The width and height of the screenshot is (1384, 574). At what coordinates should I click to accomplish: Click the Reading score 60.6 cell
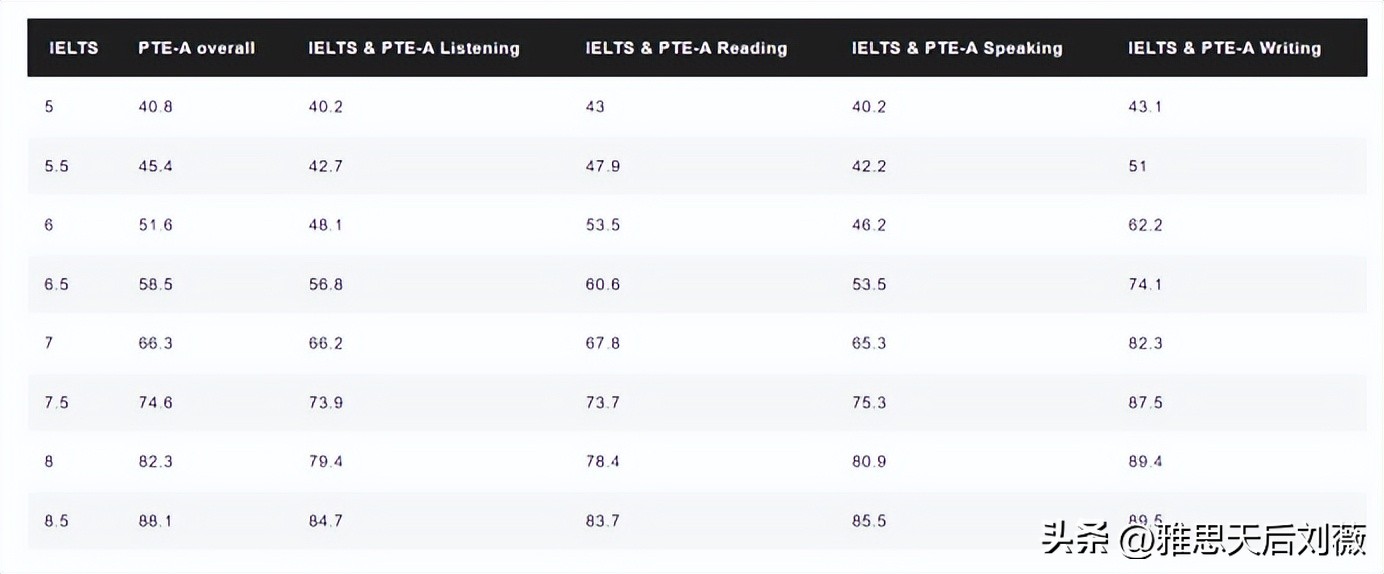(x=603, y=284)
